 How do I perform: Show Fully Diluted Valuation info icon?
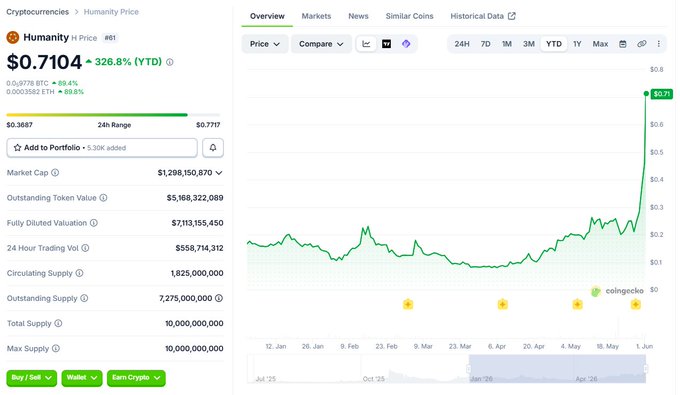pos(94,223)
